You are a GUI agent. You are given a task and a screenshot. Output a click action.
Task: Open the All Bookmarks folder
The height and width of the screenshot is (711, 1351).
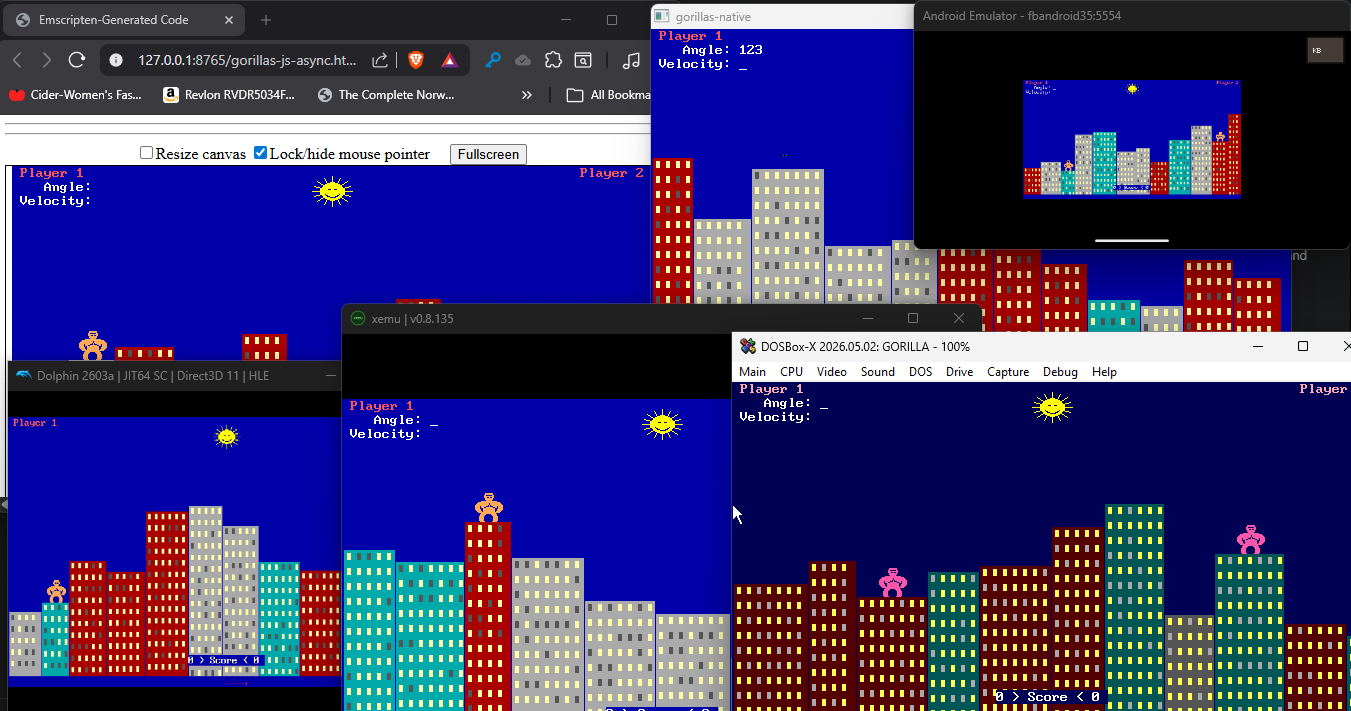point(609,95)
